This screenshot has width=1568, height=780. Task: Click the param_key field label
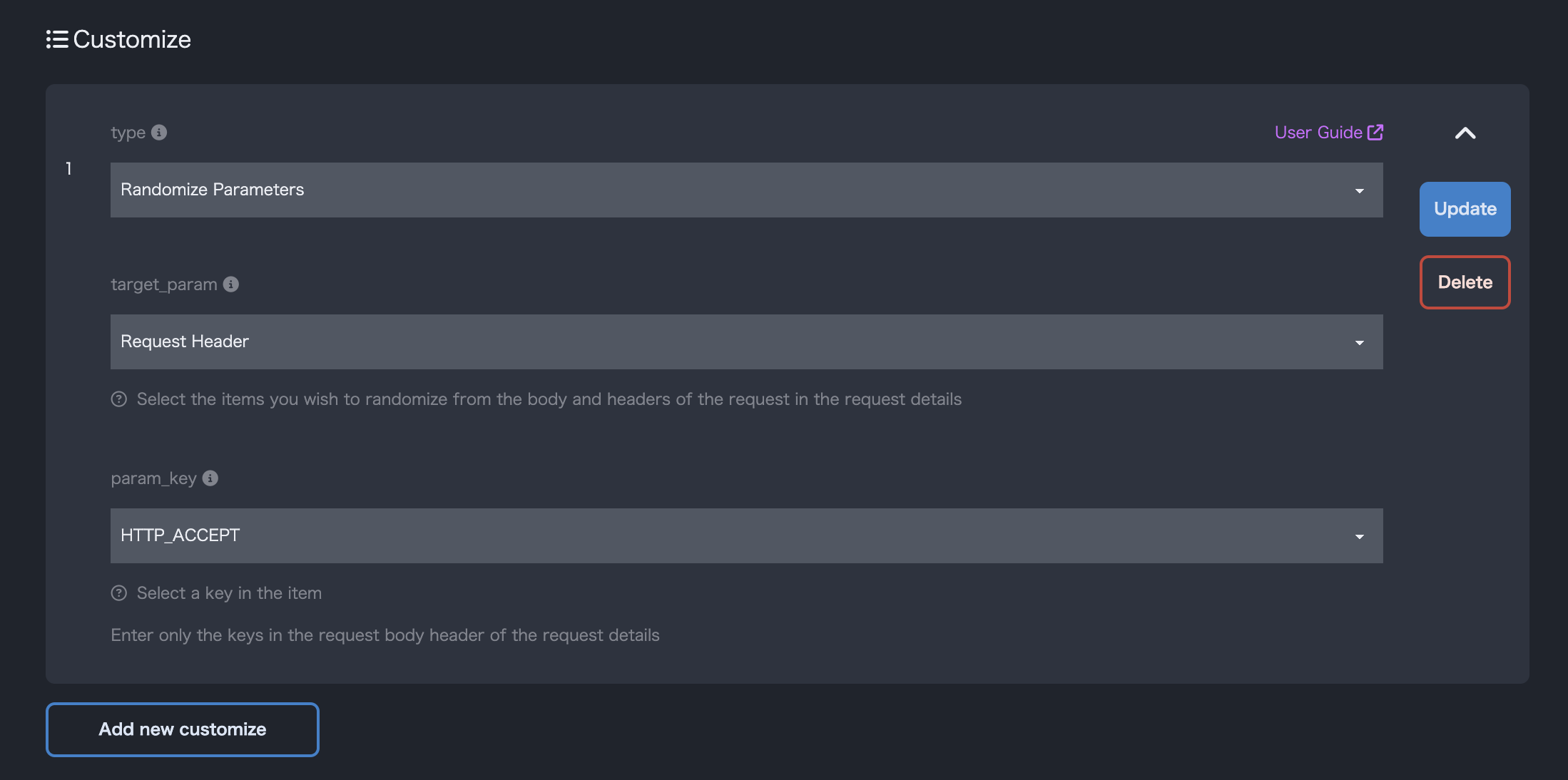[x=153, y=478]
